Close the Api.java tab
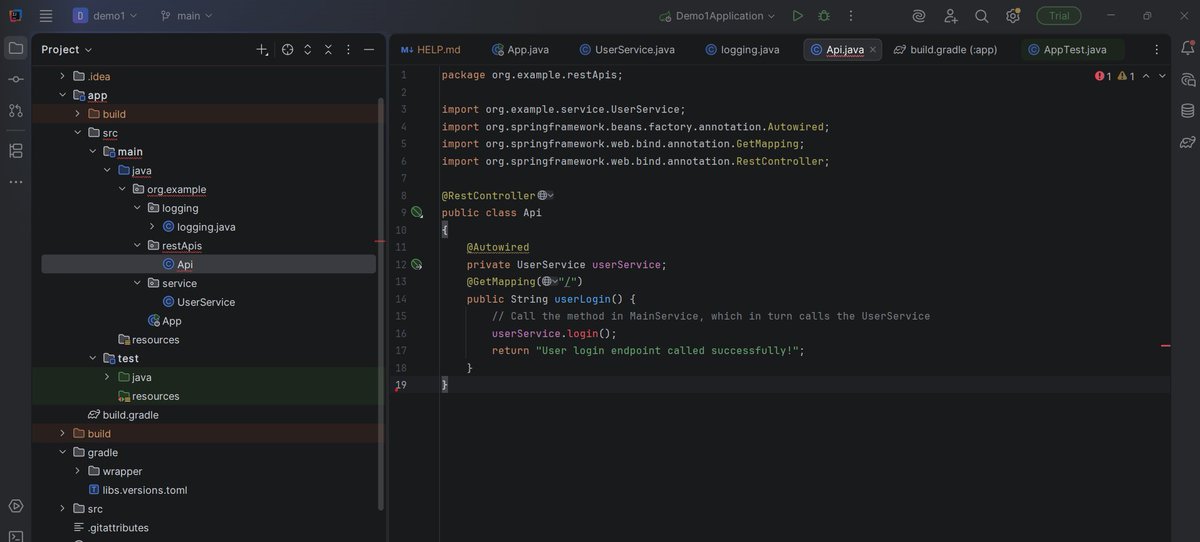 [872, 49]
